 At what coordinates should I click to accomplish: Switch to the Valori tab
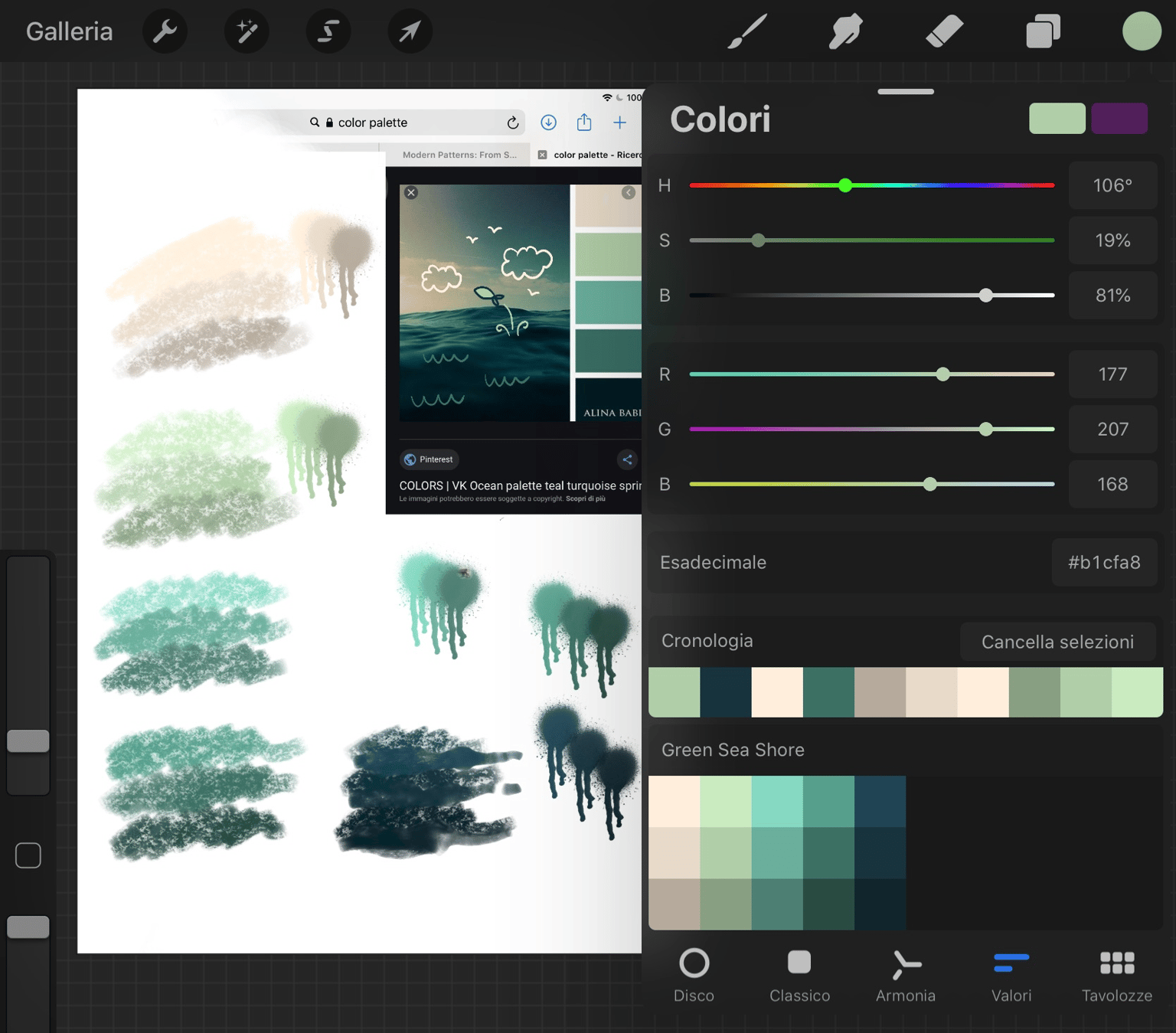coord(1011,976)
